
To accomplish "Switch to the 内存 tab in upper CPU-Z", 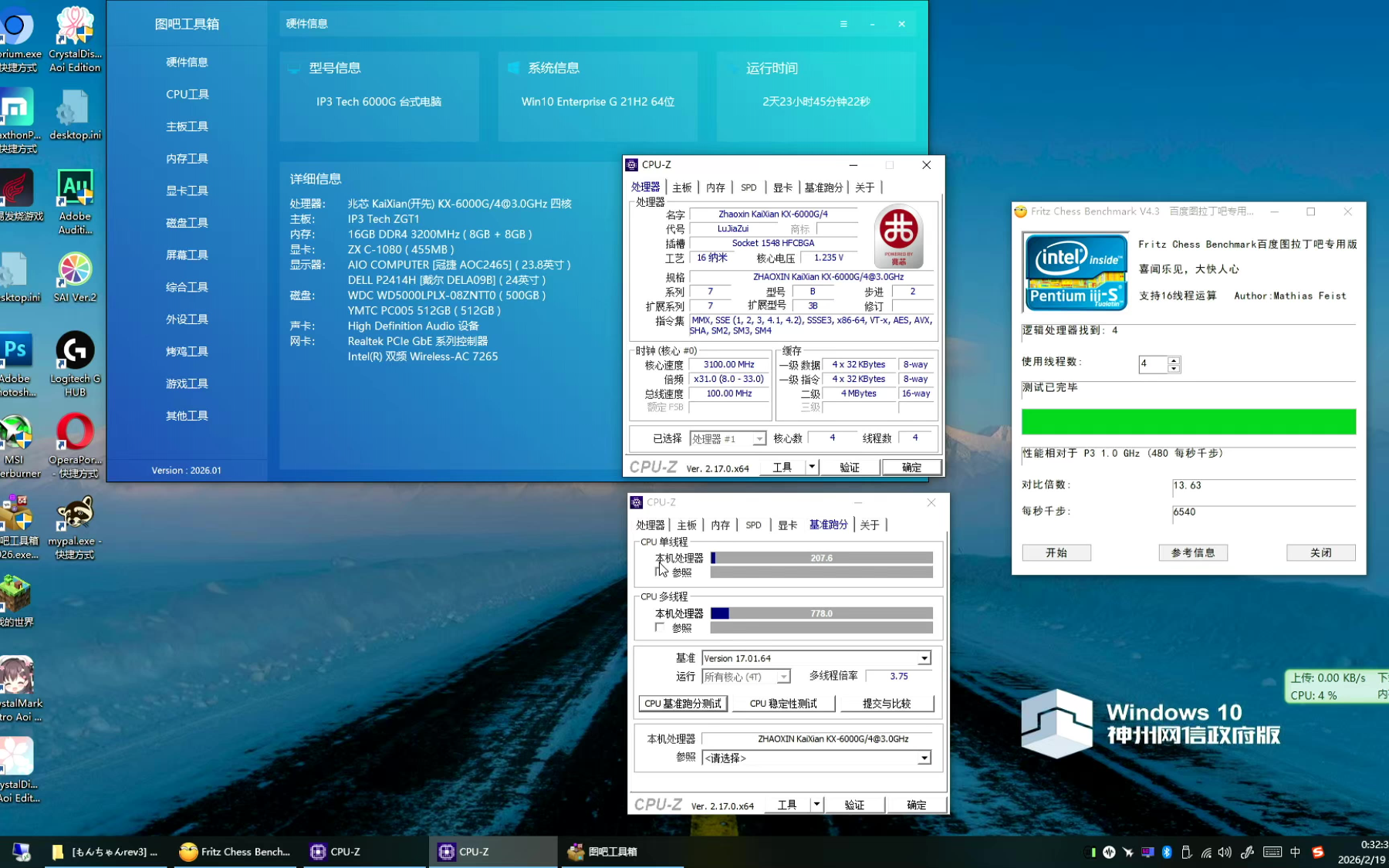I will (x=715, y=187).
